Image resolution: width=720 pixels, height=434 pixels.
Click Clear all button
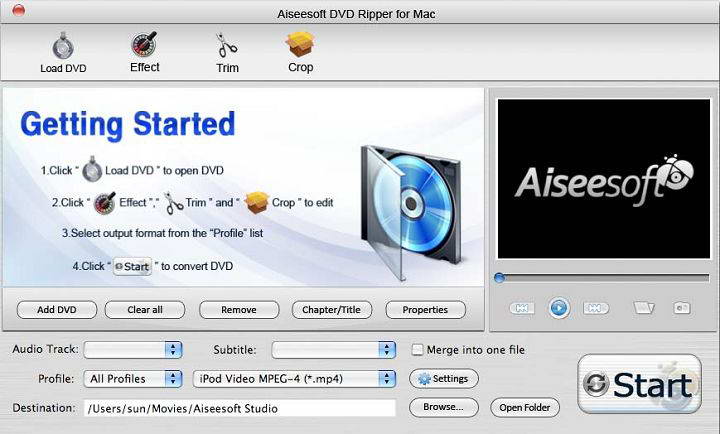pyautogui.click(x=145, y=310)
